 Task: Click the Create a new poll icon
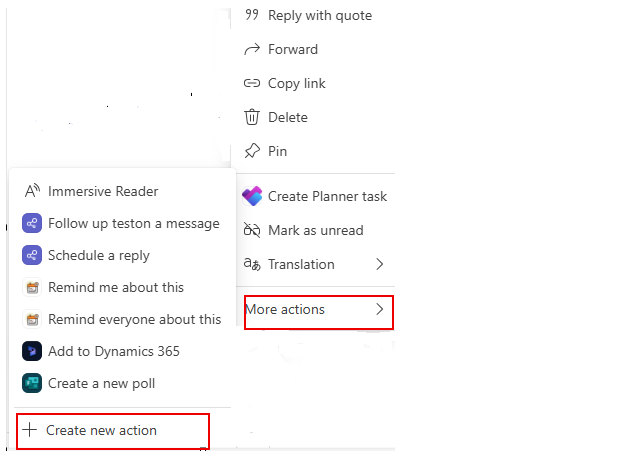point(32,383)
